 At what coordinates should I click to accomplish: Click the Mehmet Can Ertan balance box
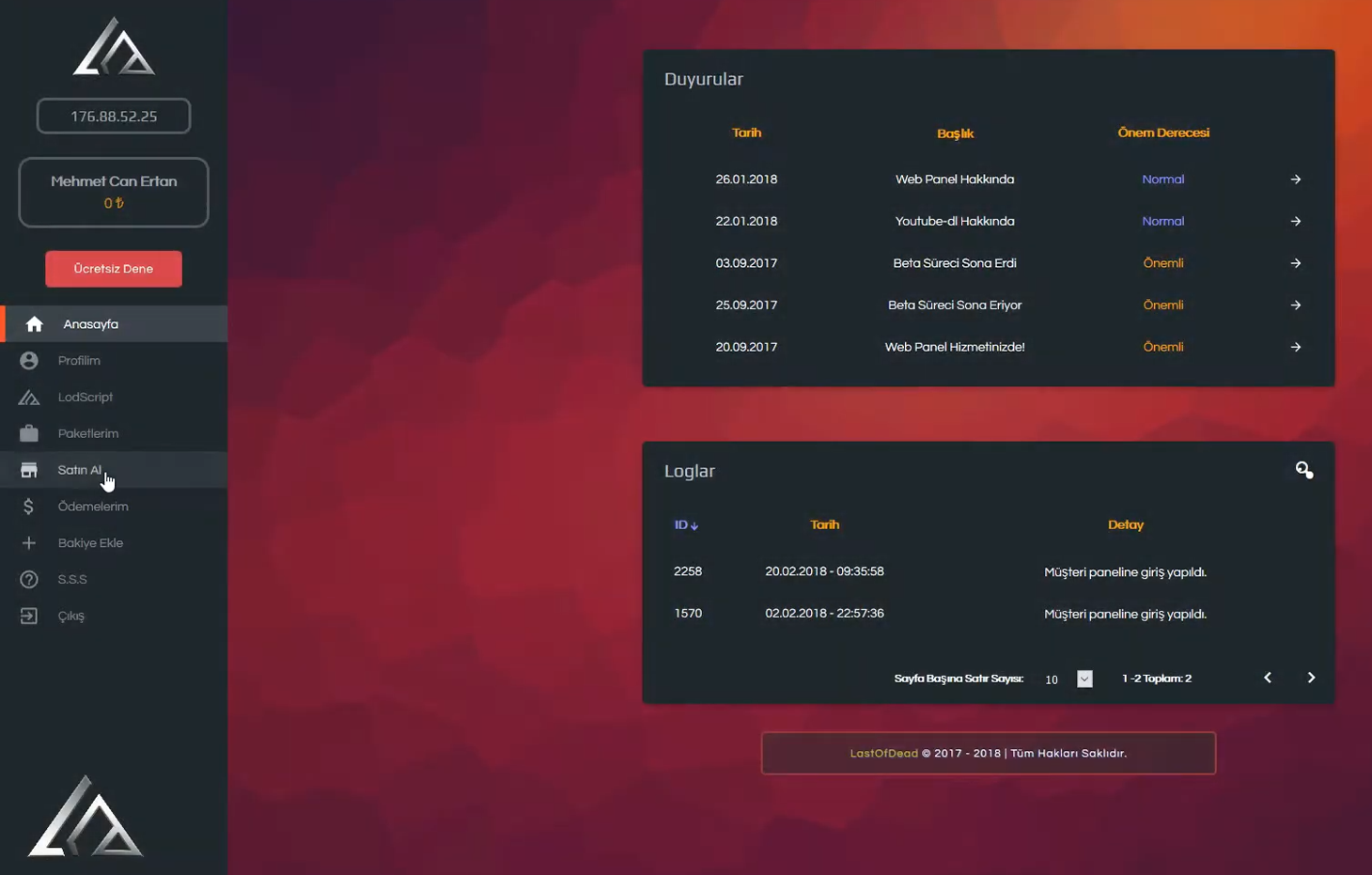pos(114,193)
